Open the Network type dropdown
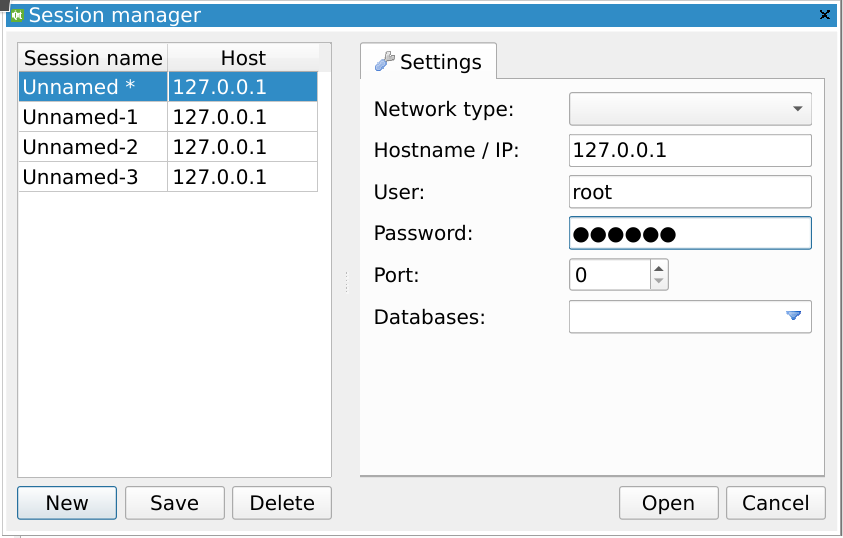 690,109
